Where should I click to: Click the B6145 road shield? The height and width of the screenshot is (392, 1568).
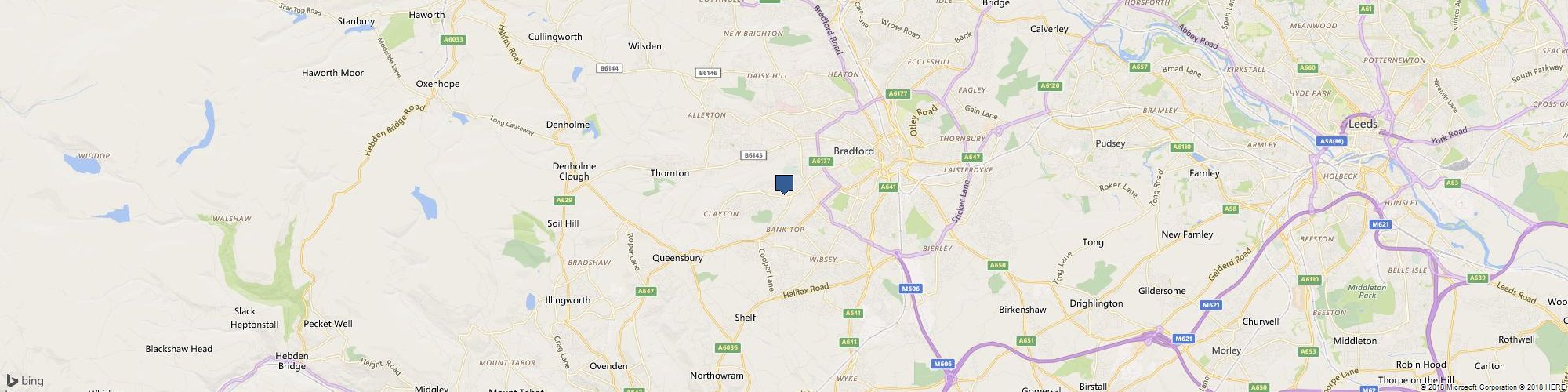pos(753,155)
